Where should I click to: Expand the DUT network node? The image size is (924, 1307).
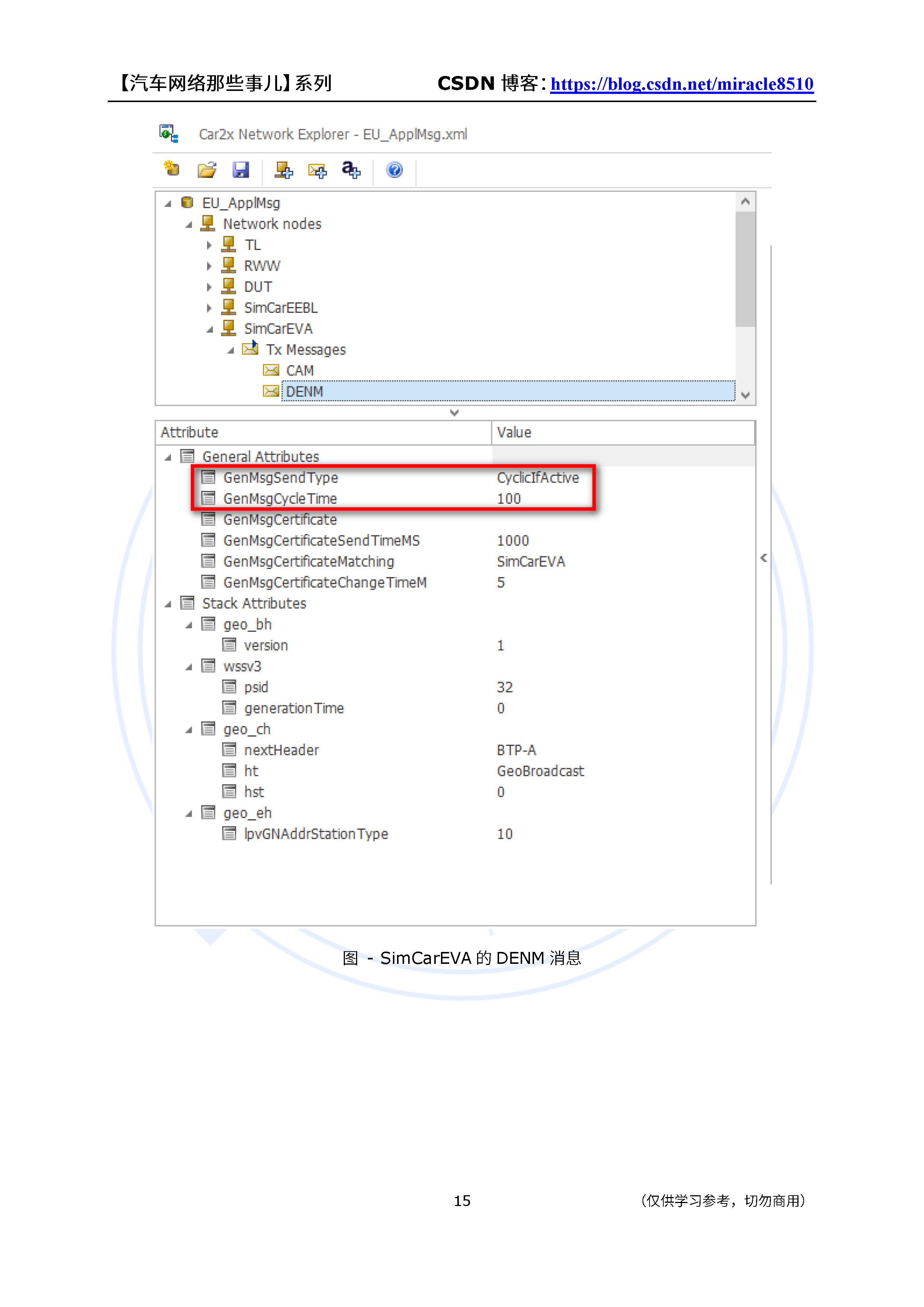pyautogui.click(x=209, y=288)
